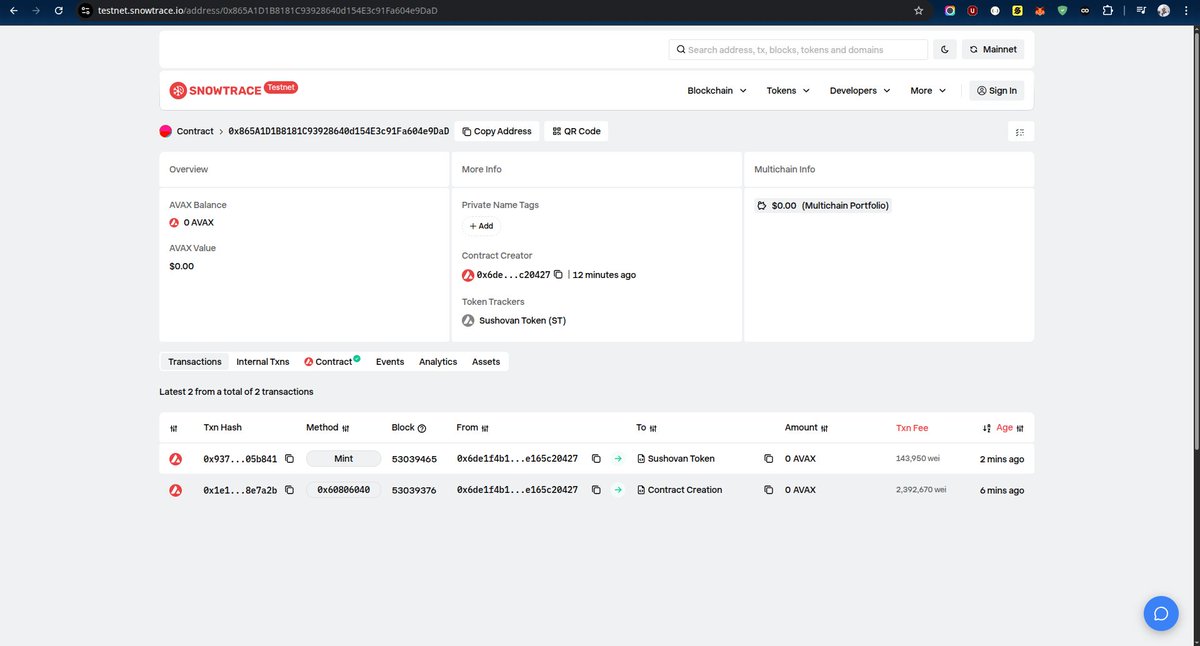
Task: Click the Block column help icon
Action: (x=422, y=428)
